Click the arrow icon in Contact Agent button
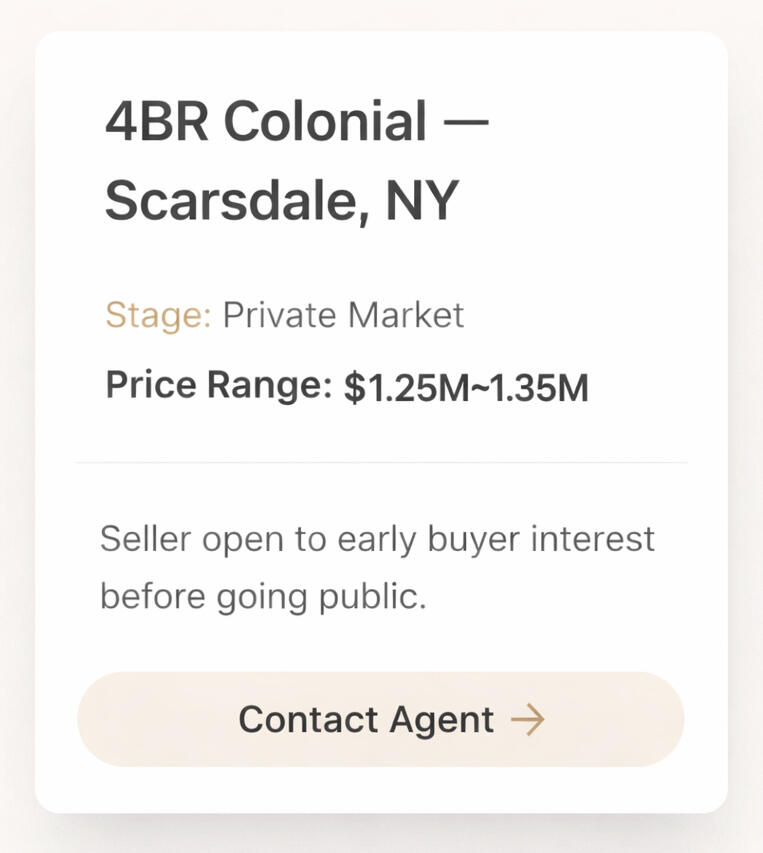The width and height of the screenshot is (763, 853). 527,720
